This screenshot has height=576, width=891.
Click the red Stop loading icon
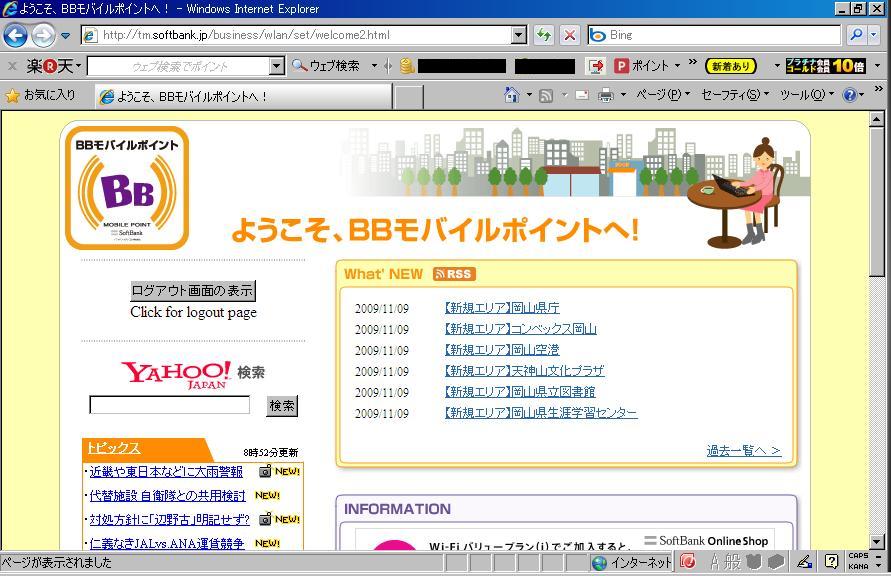tap(569, 35)
